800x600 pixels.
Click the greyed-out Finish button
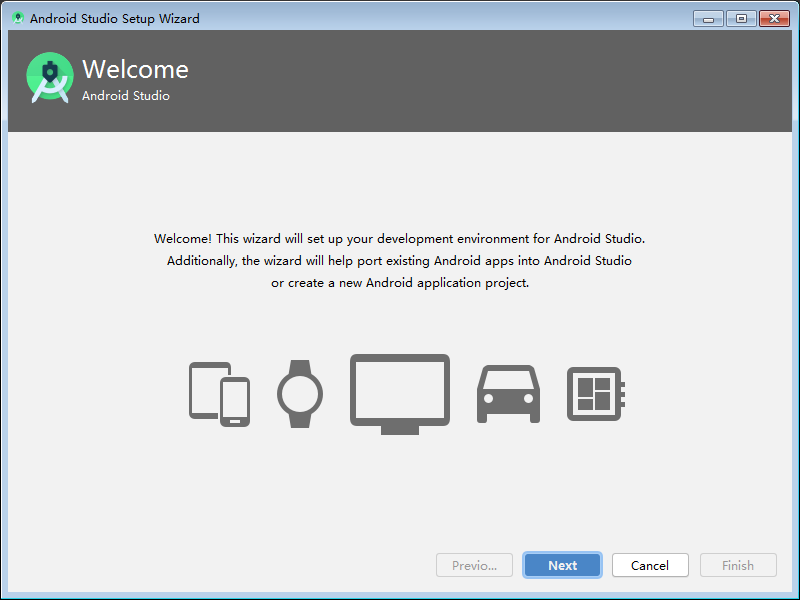click(x=738, y=565)
